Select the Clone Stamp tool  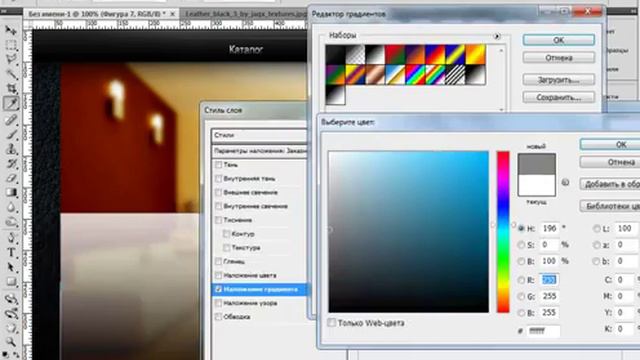pyautogui.click(x=11, y=149)
